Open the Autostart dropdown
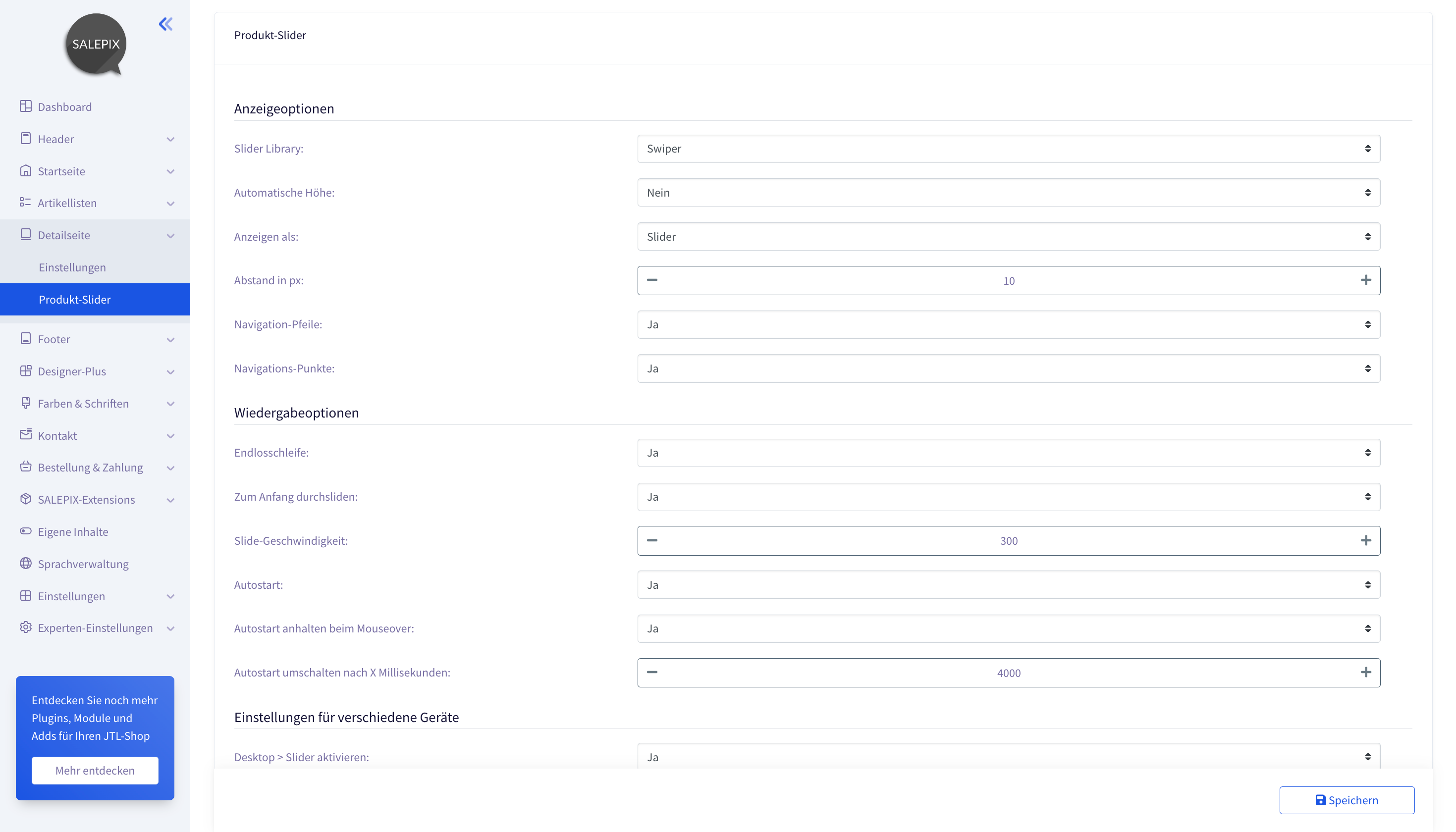This screenshot has height=832, width=1456. (x=1009, y=584)
